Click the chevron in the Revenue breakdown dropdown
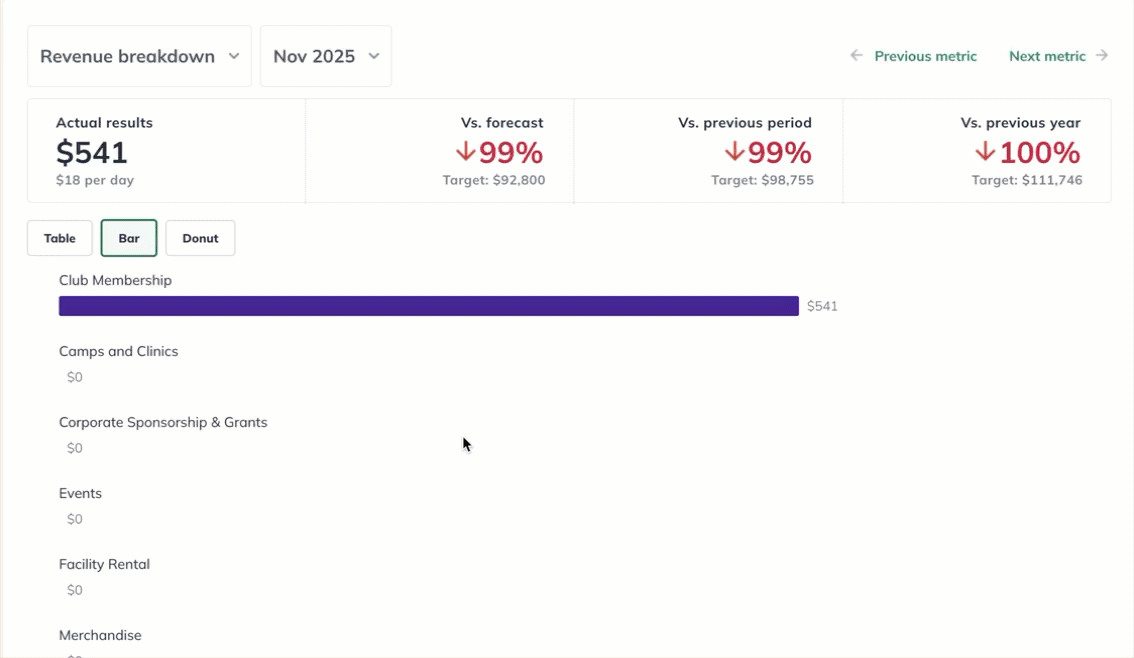The height and width of the screenshot is (658, 1134). 234,56
